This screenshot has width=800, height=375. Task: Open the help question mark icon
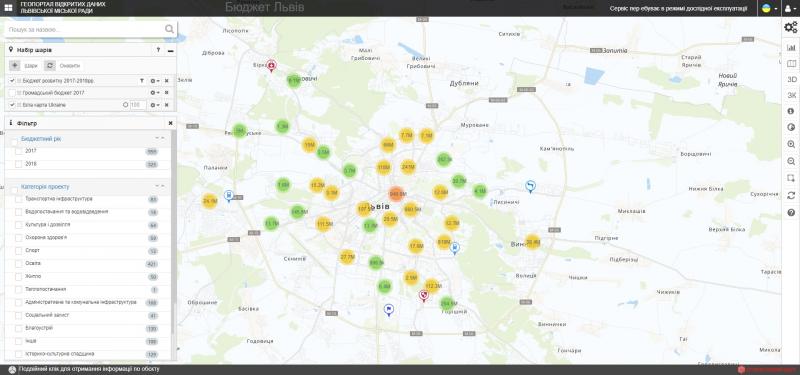click(791, 212)
